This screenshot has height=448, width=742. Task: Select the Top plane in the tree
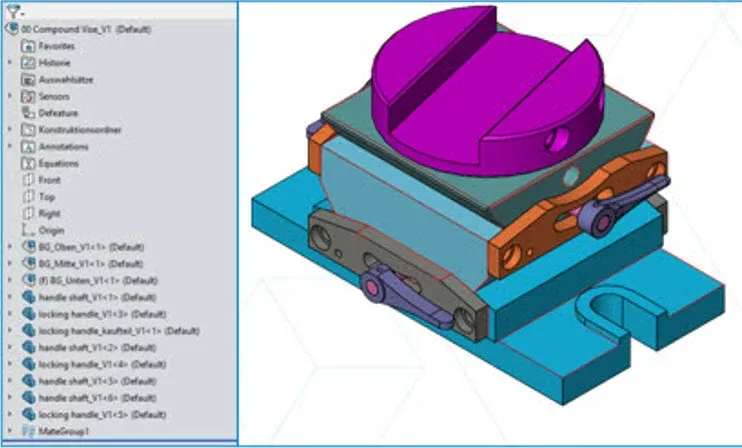tap(46, 197)
